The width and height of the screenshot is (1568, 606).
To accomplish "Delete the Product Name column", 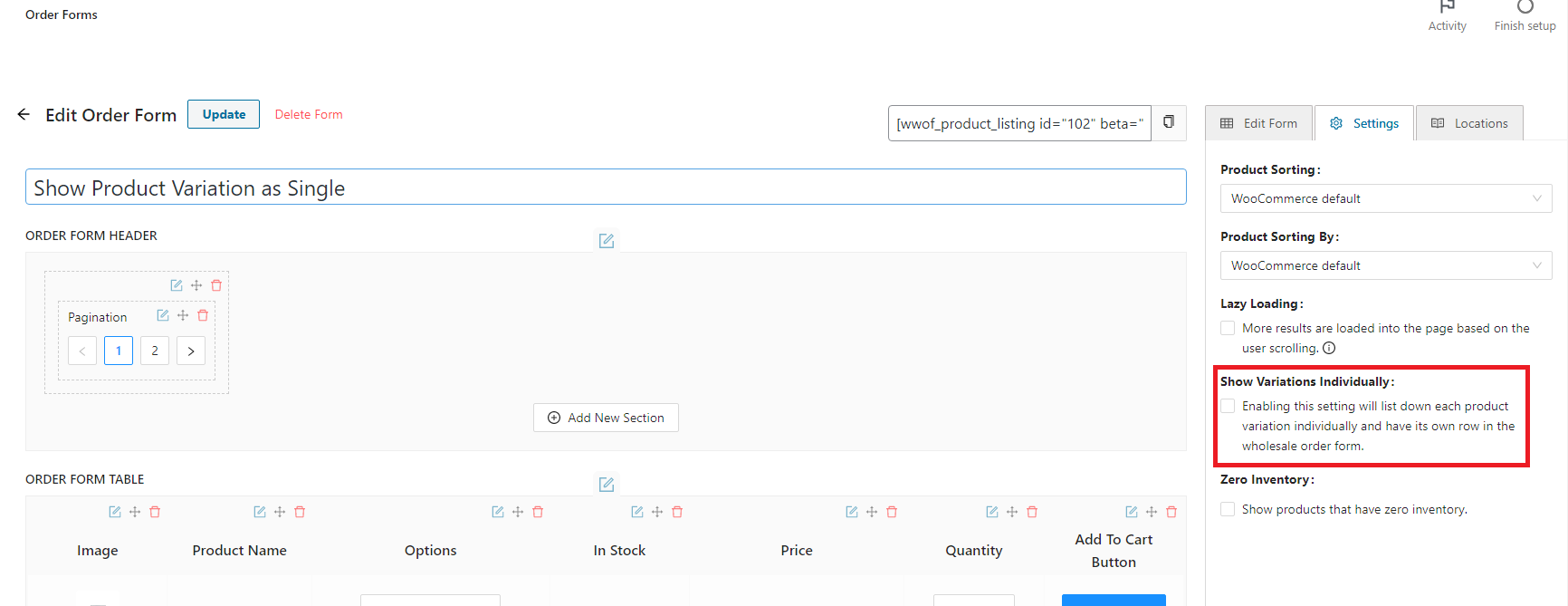I will (300, 512).
